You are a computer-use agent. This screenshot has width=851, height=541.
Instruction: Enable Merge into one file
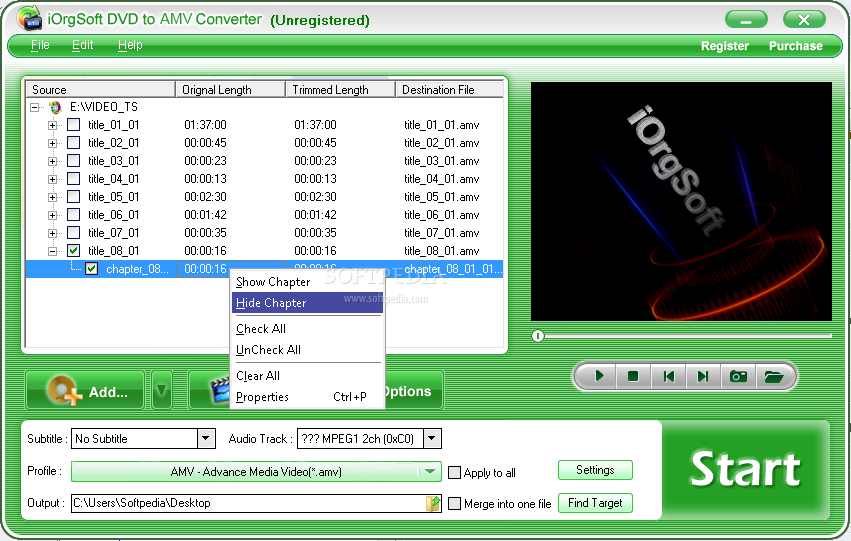[454, 504]
